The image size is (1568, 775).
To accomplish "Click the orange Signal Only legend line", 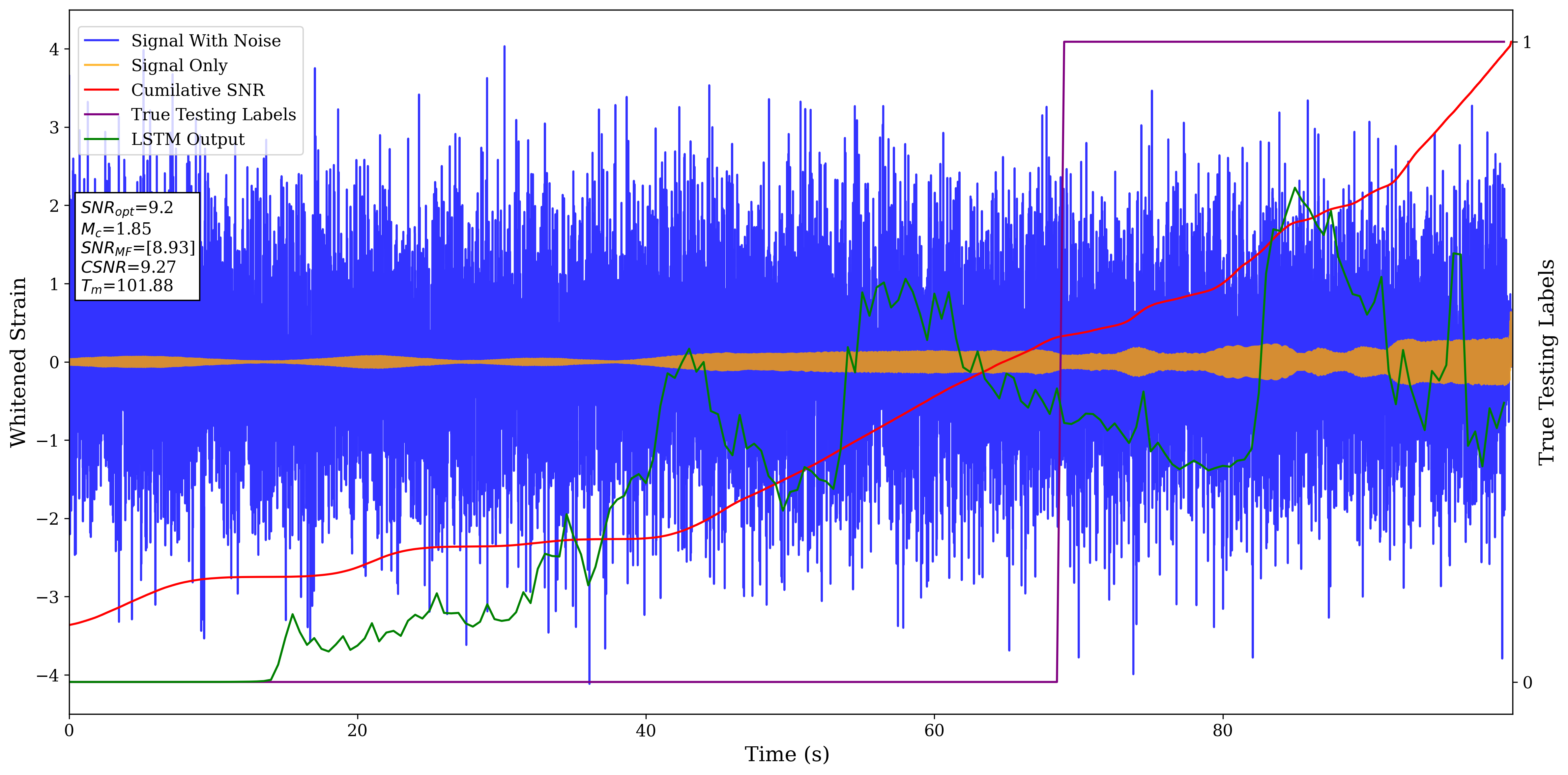I will coord(101,65).
